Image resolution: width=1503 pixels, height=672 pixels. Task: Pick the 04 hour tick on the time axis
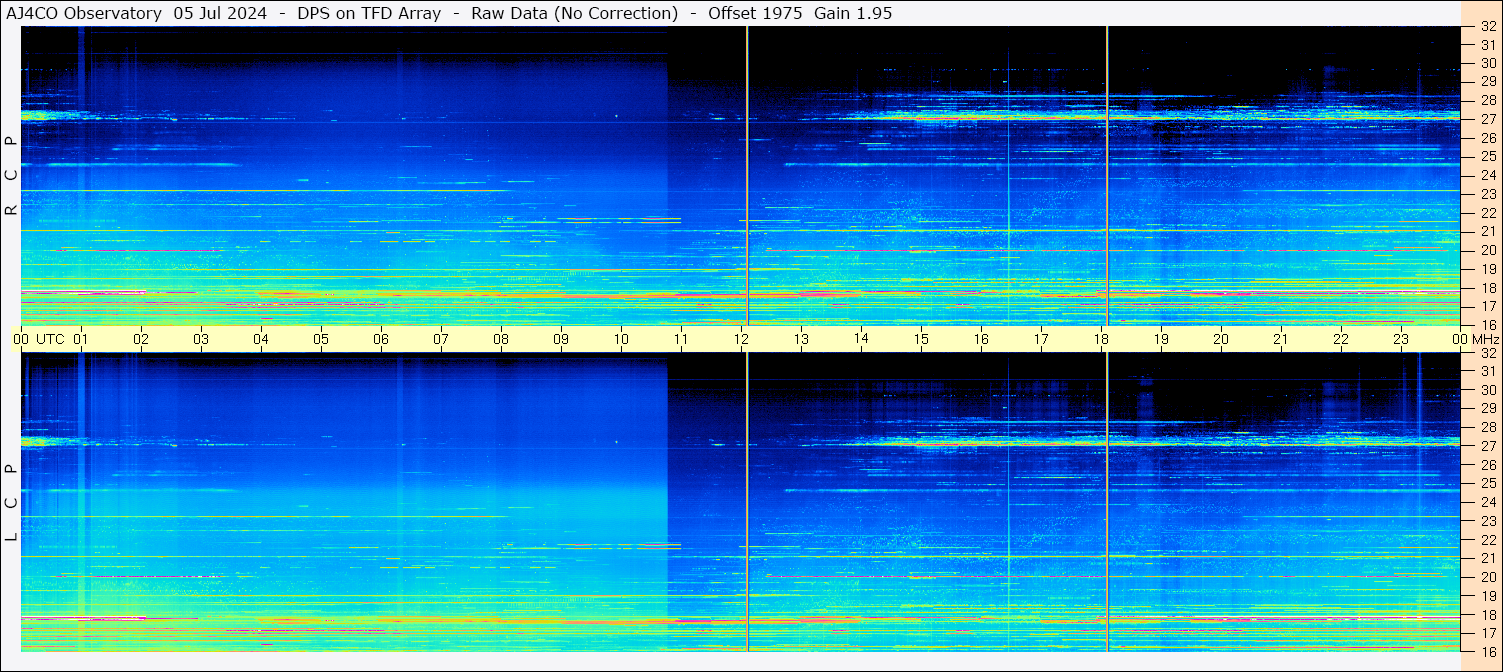click(x=261, y=339)
